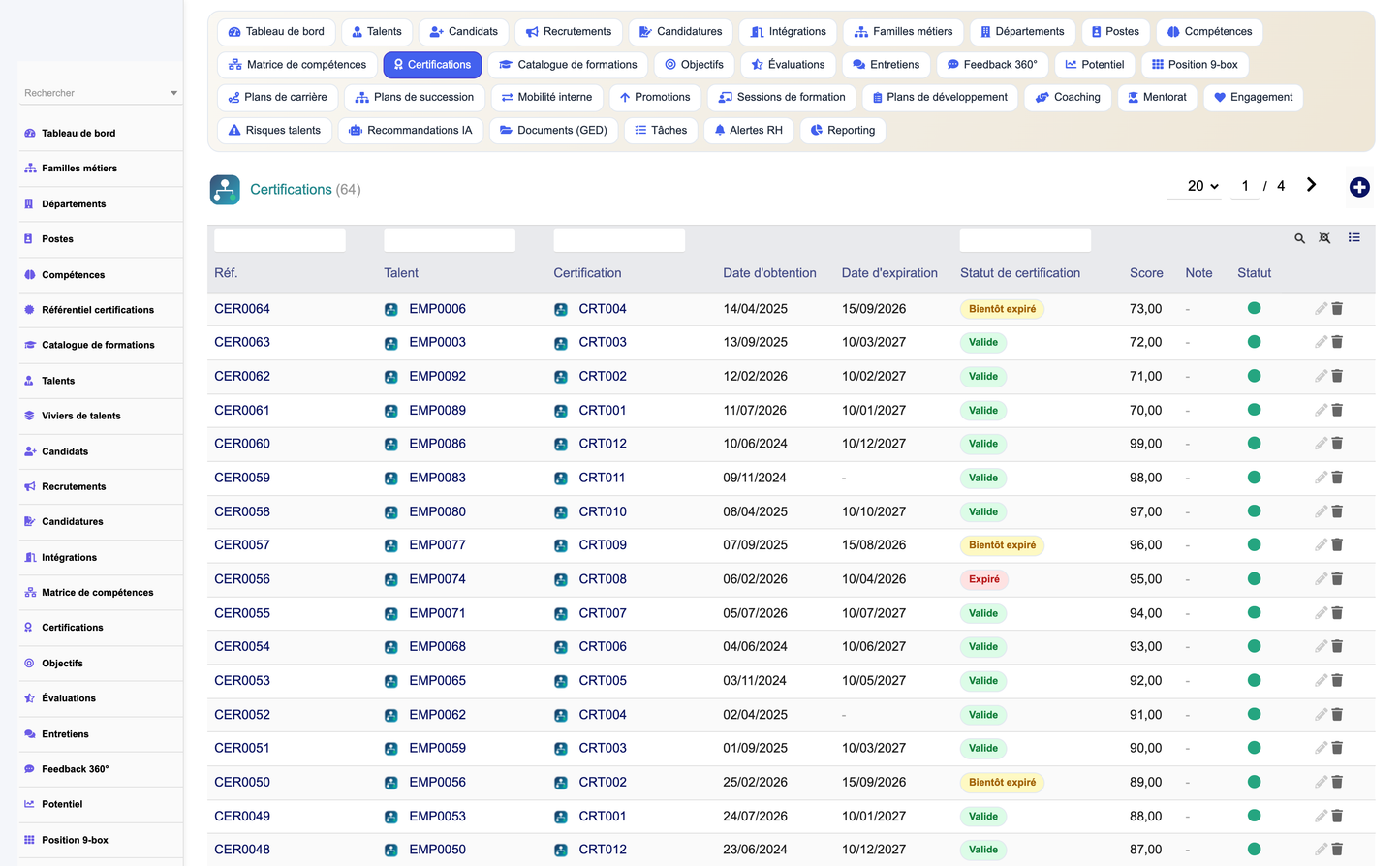Screen dimensions: 1400x866
Task: Click the pencil icon for CER0050
Action: pyautogui.click(x=1321, y=782)
